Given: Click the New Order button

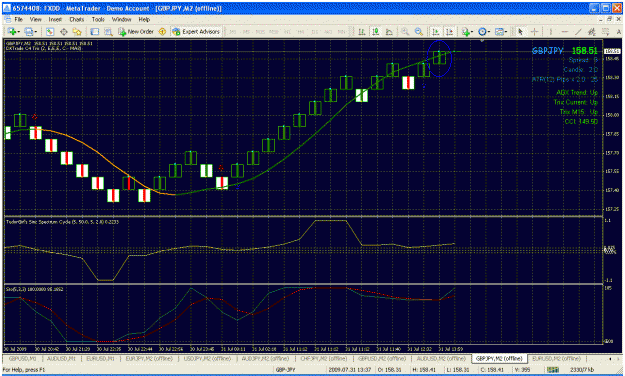Looking at the screenshot, I should (x=136, y=31).
